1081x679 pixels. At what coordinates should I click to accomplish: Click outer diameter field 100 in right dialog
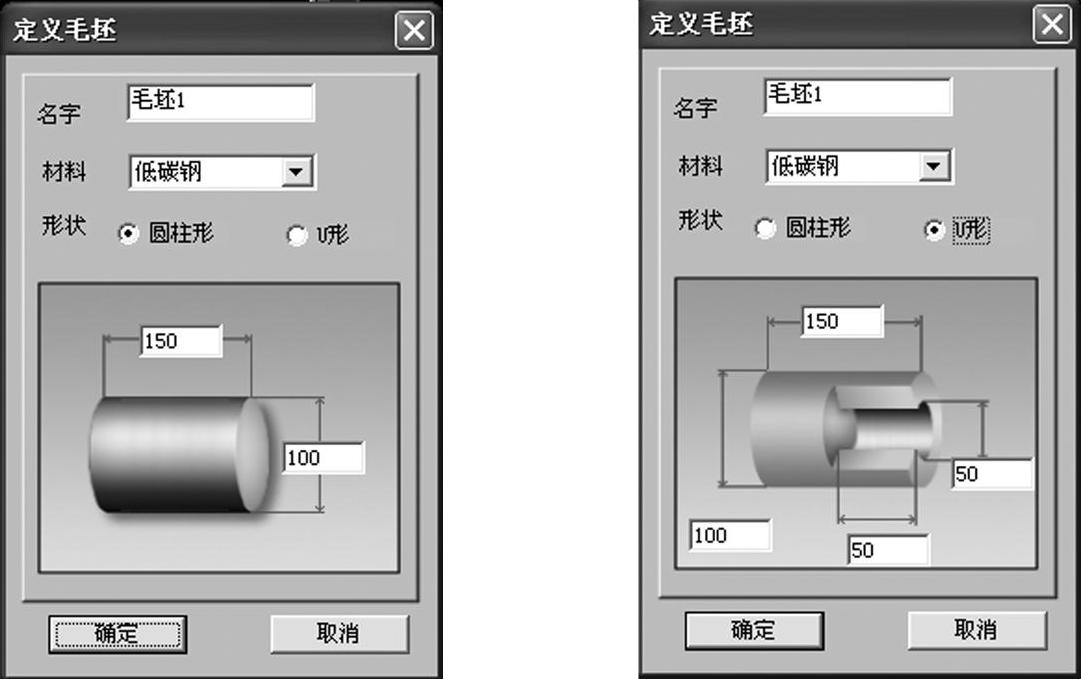[x=730, y=536]
